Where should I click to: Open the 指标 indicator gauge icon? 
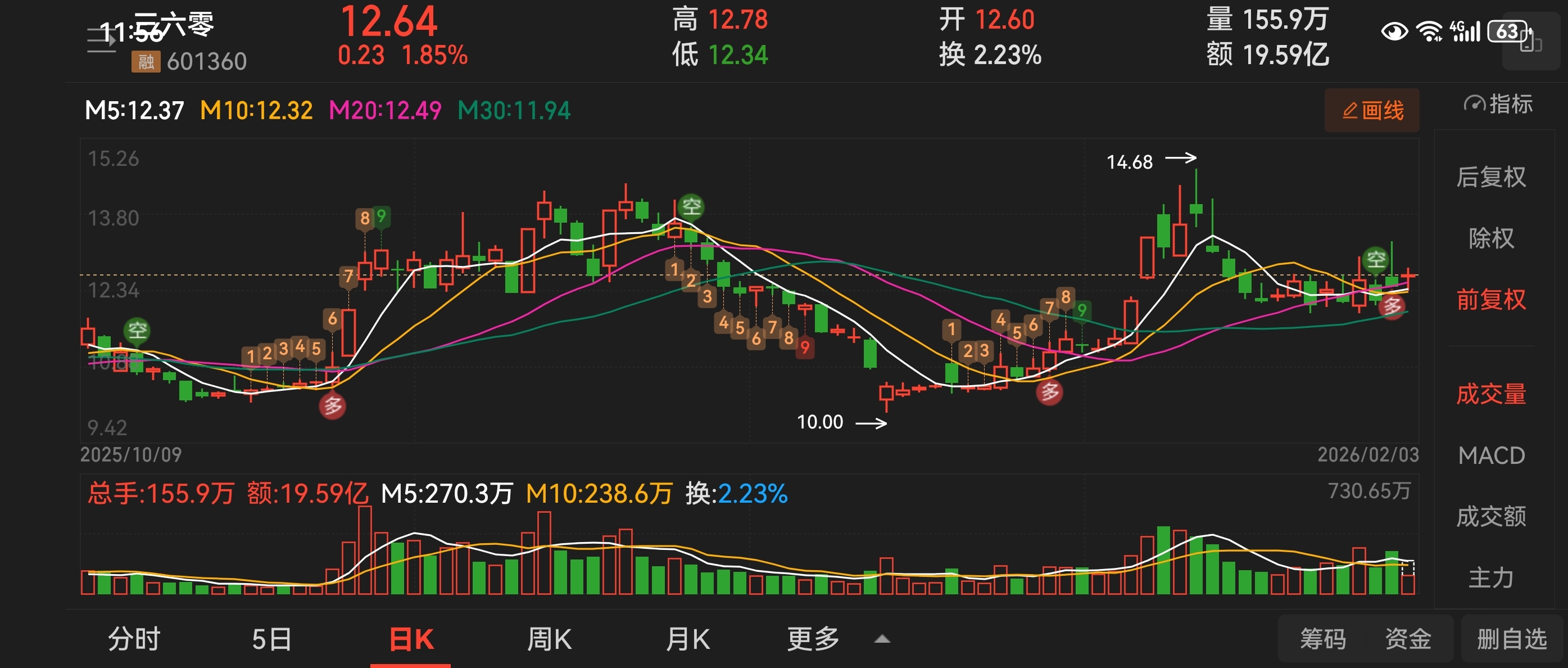click(1474, 104)
